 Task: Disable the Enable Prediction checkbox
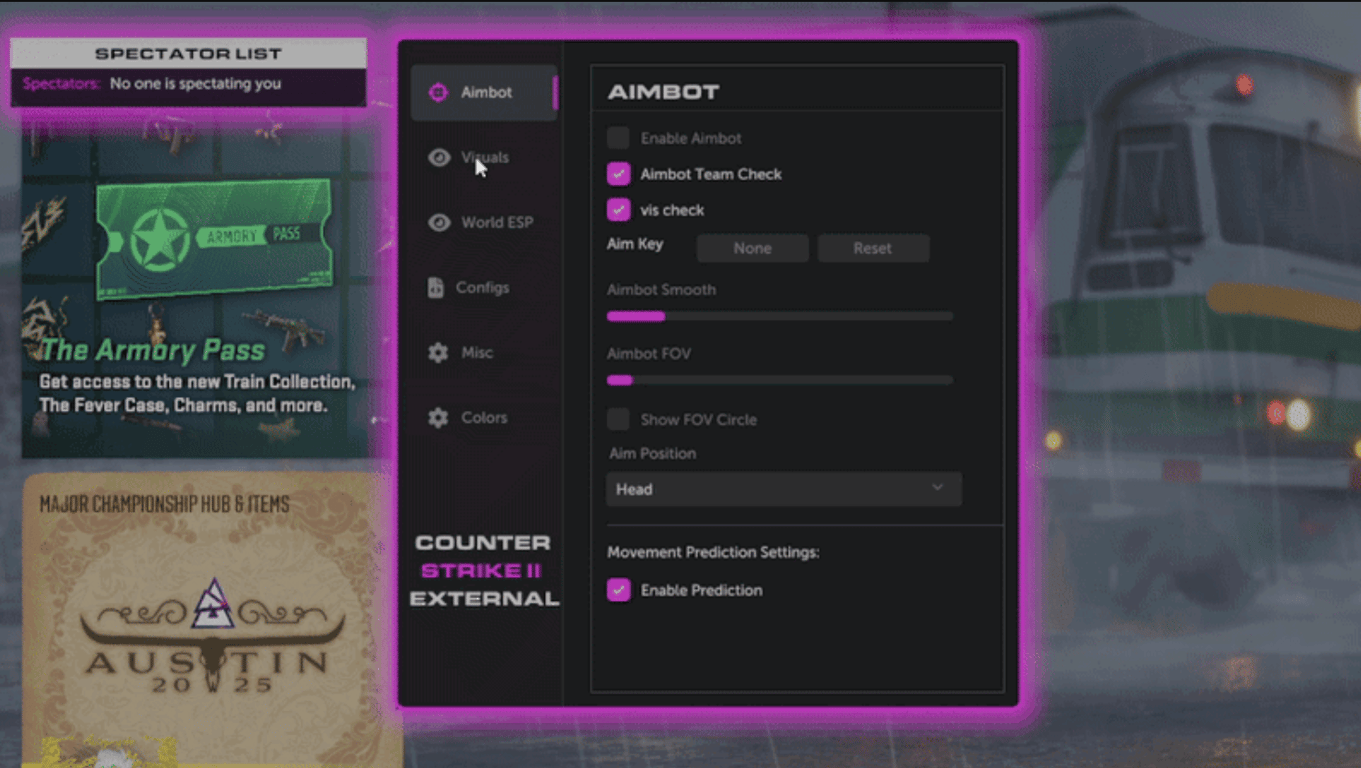(x=618, y=590)
